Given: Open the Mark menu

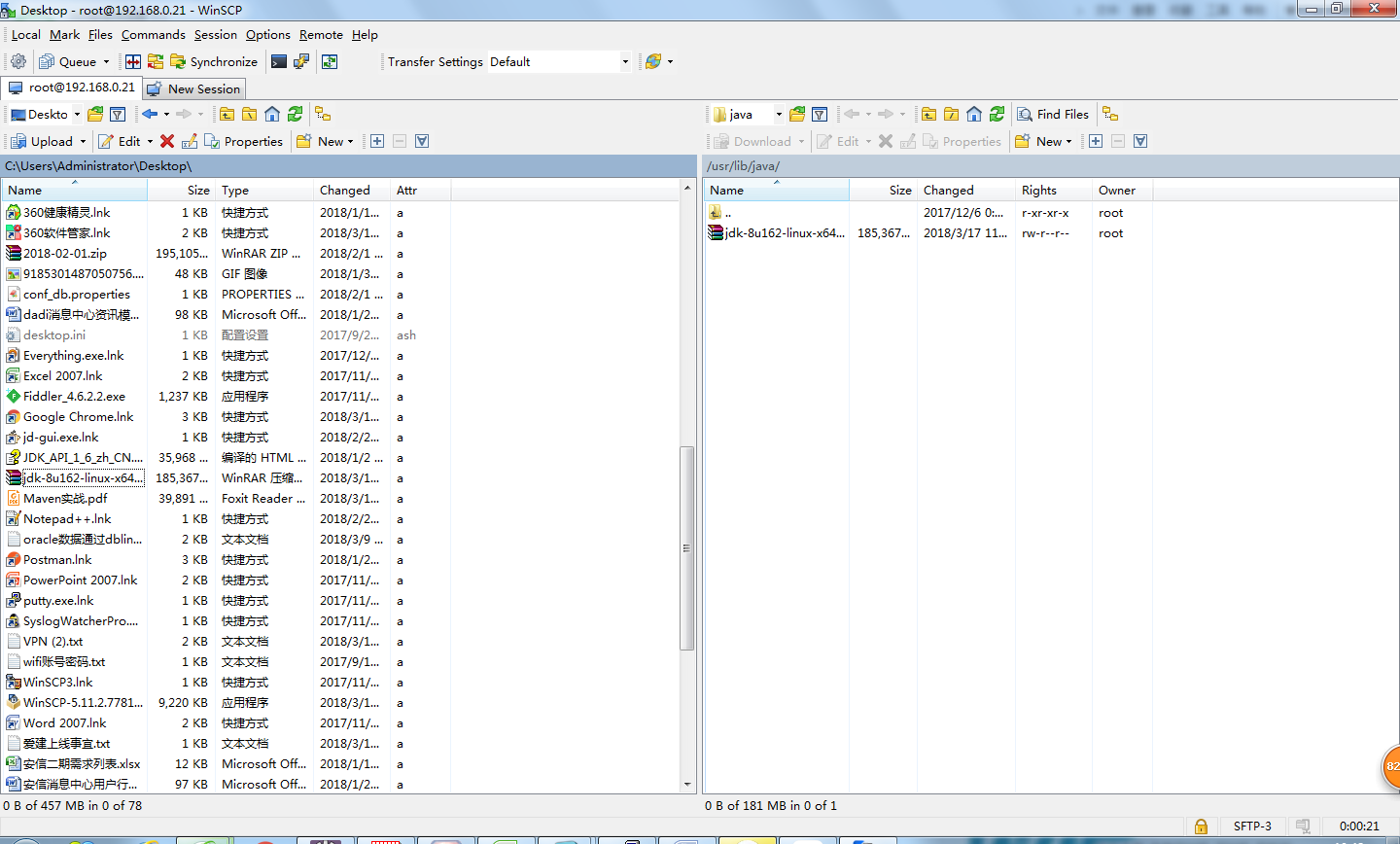Looking at the screenshot, I should click(x=65, y=34).
